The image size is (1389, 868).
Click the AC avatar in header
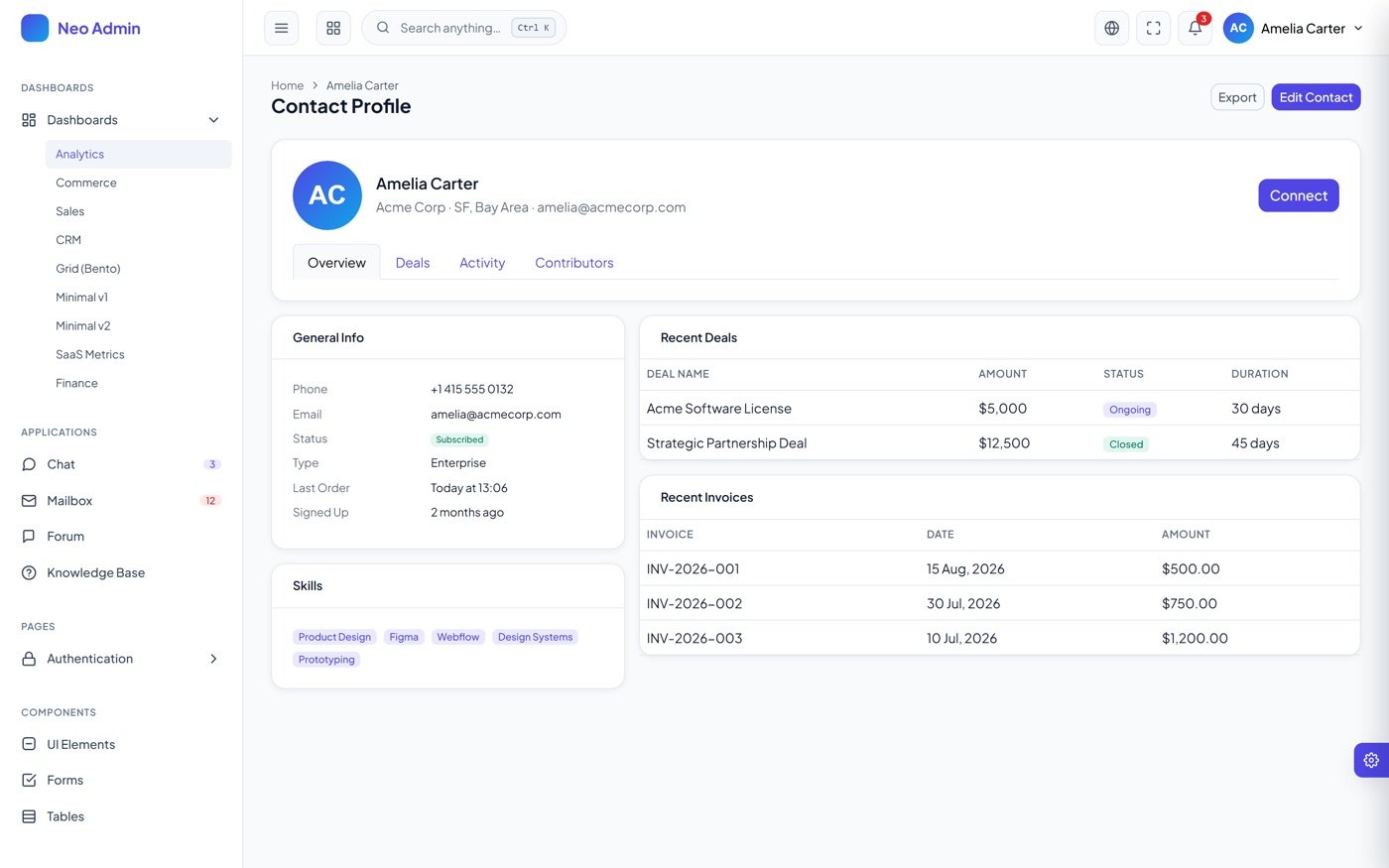[1238, 28]
